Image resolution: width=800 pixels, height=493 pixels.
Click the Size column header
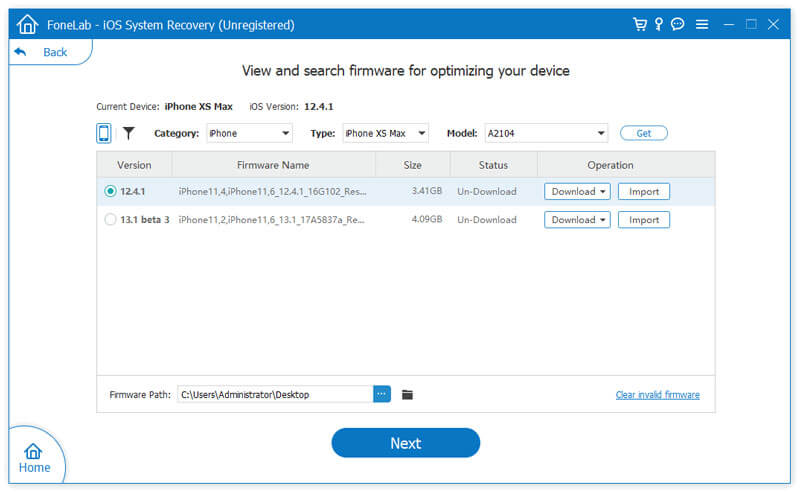(412, 165)
